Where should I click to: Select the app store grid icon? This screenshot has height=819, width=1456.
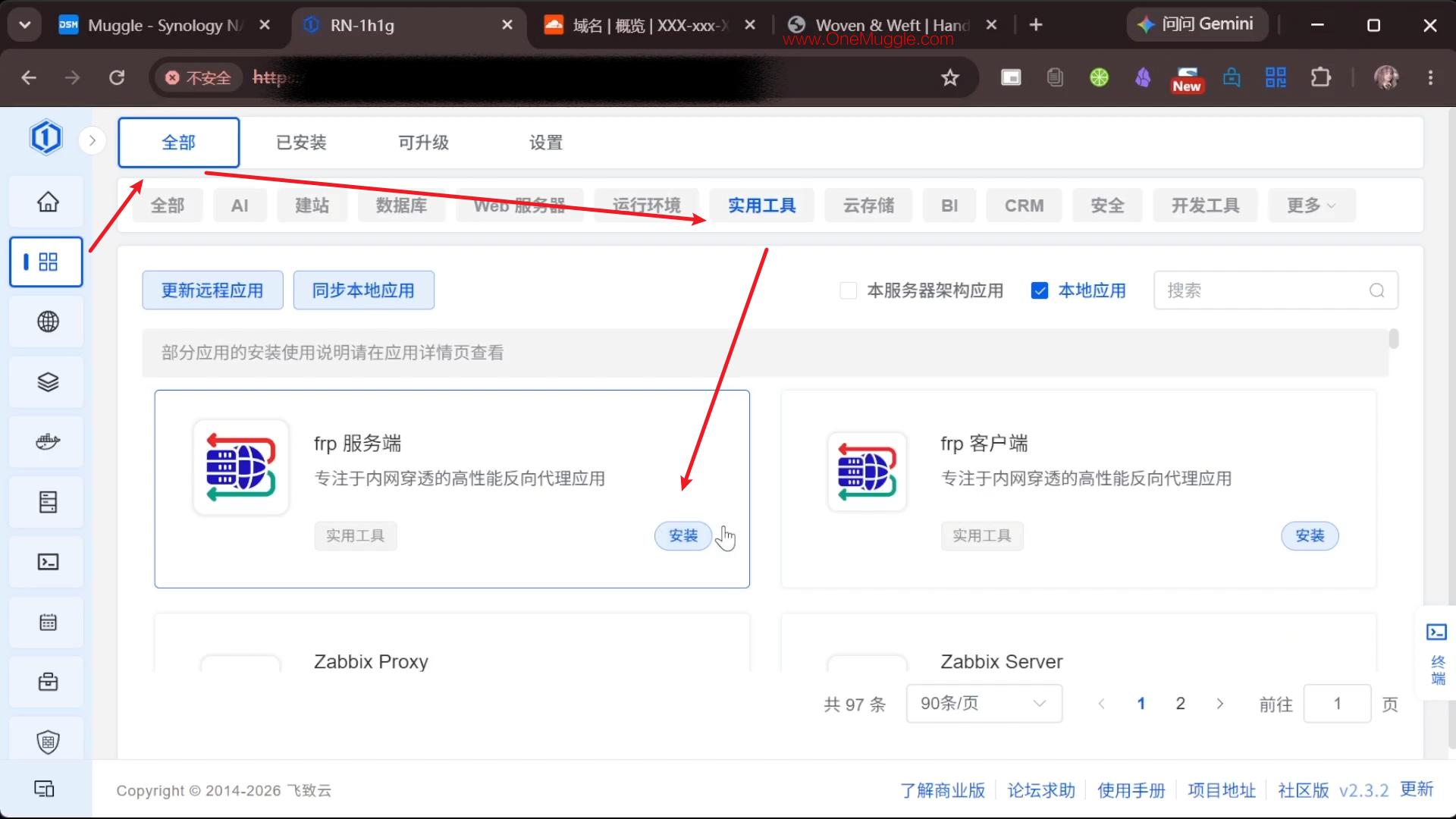(48, 262)
